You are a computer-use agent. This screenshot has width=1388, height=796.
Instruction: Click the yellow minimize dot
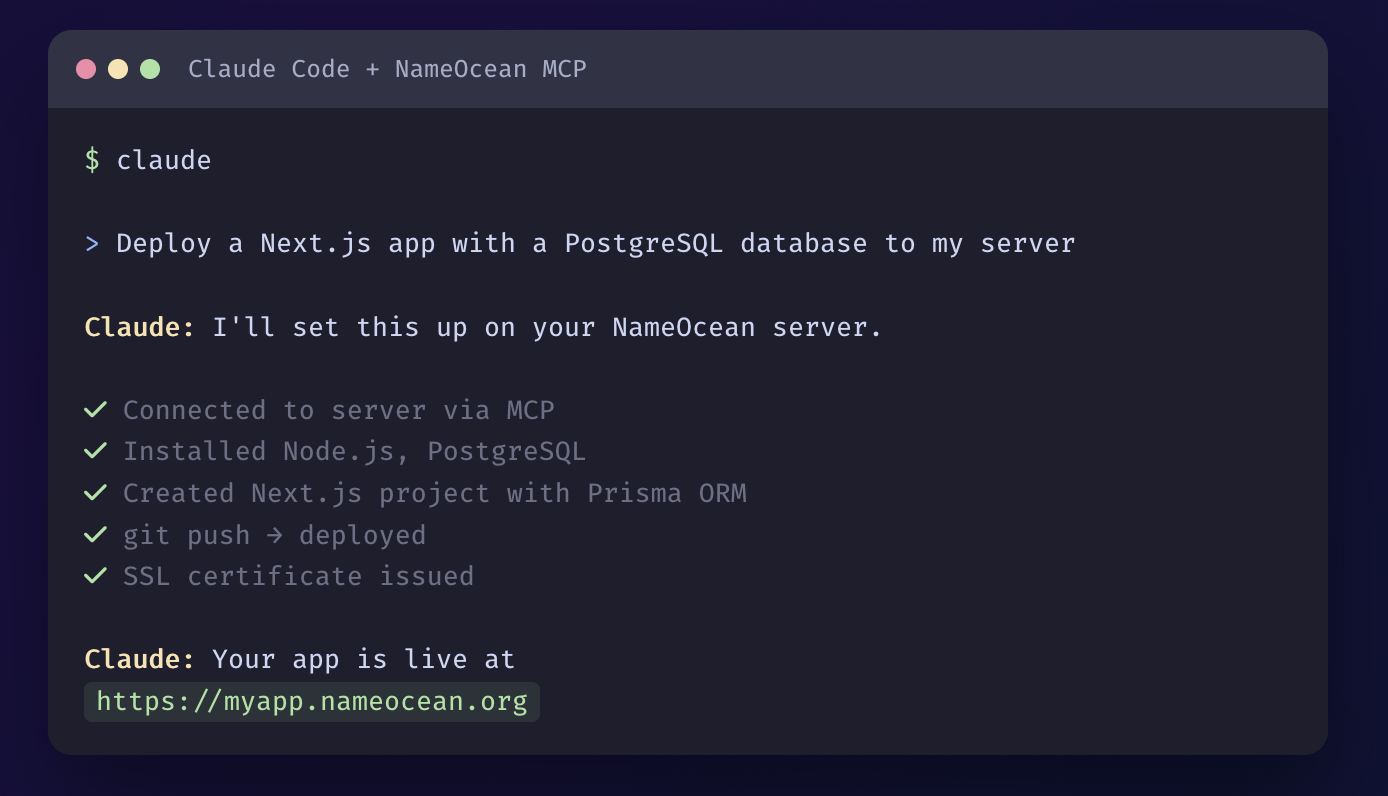coord(118,69)
